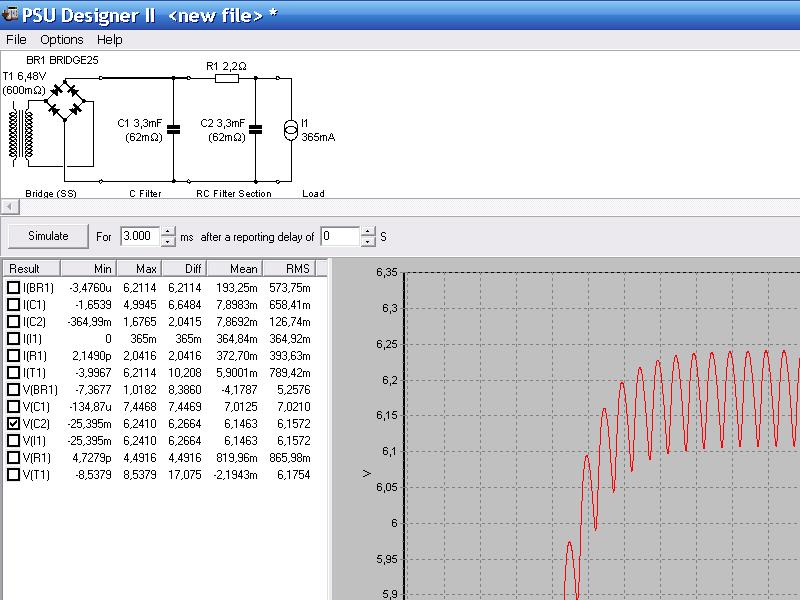Screen dimensions: 800x600
Task: Click capacitor C1 symbol in schematic
Action: (x=174, y=130)
